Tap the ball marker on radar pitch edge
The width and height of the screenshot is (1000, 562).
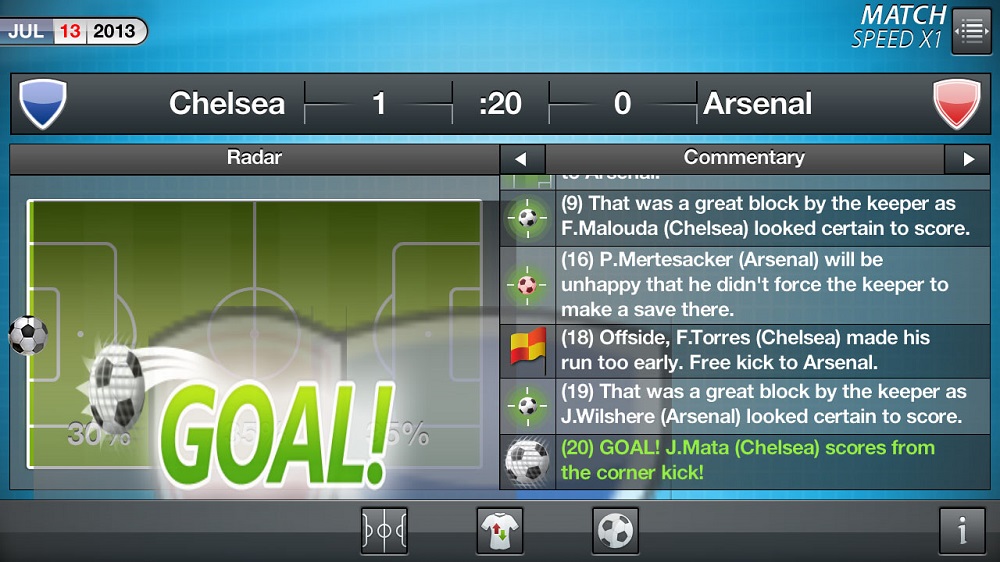coord(27,334)
